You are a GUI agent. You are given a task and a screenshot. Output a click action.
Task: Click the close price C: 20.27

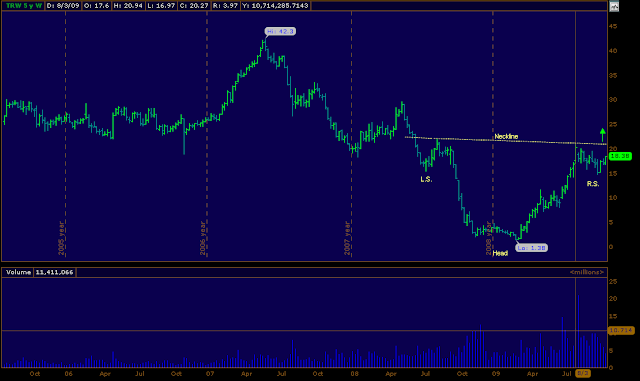(194, 6)
